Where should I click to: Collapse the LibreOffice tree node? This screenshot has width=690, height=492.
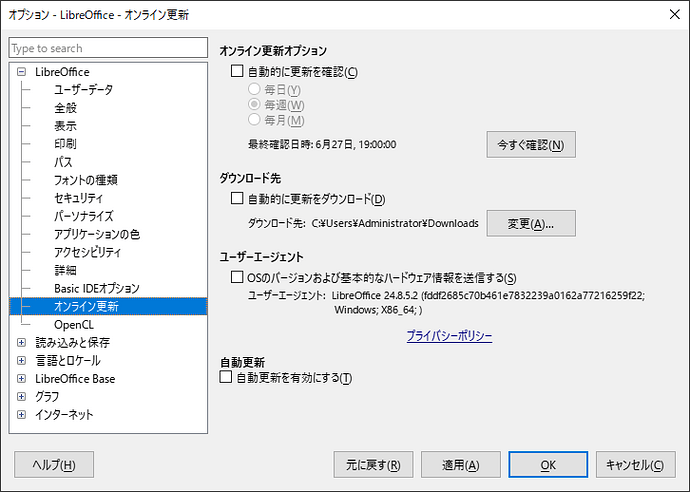tap(21, 72)
